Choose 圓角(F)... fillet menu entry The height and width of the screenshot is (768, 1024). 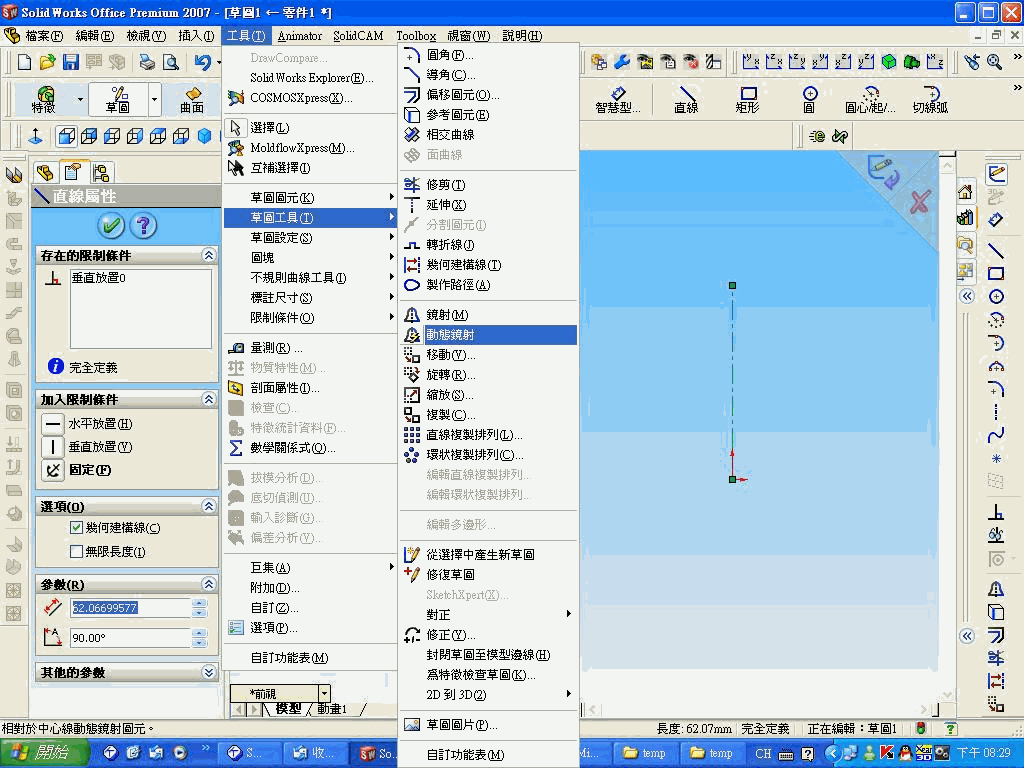(x=488, y=55)
